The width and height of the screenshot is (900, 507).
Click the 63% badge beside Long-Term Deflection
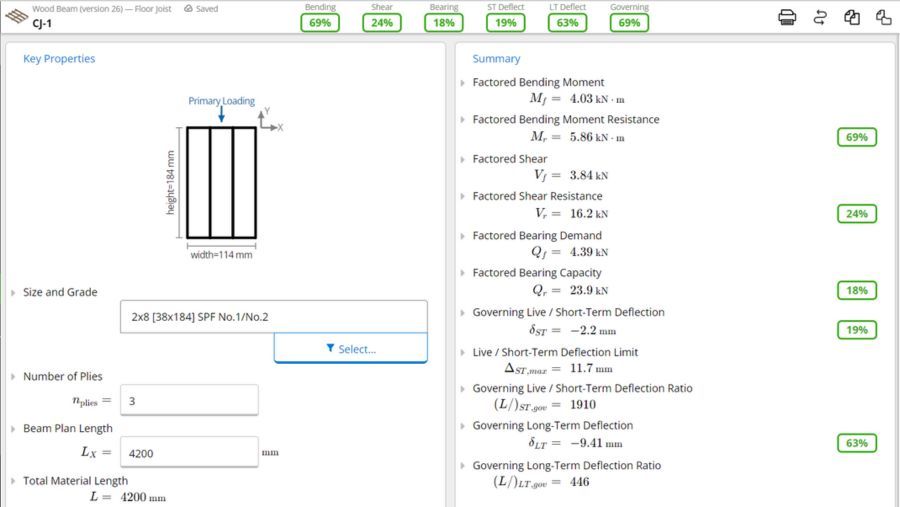coord(856,443)
